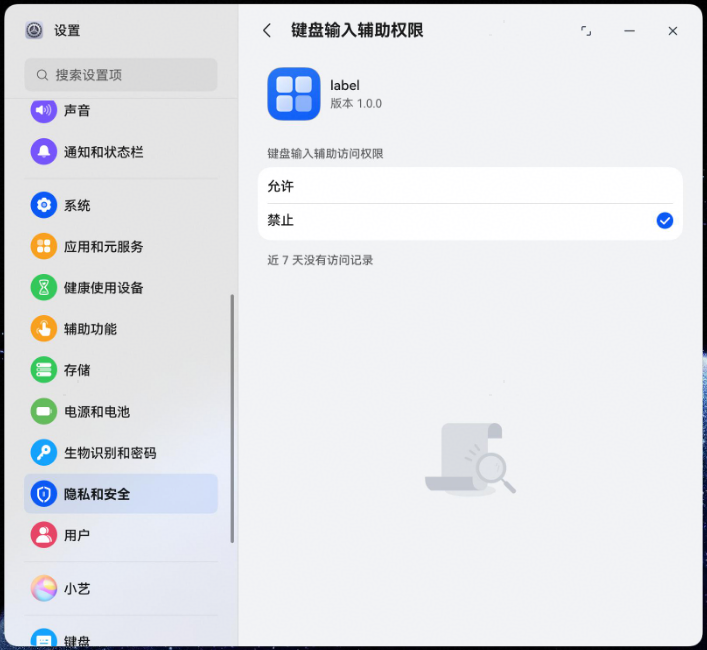Click the sidebar vertical scrollbar
The image size is (707, 650).
click(233, 420)
